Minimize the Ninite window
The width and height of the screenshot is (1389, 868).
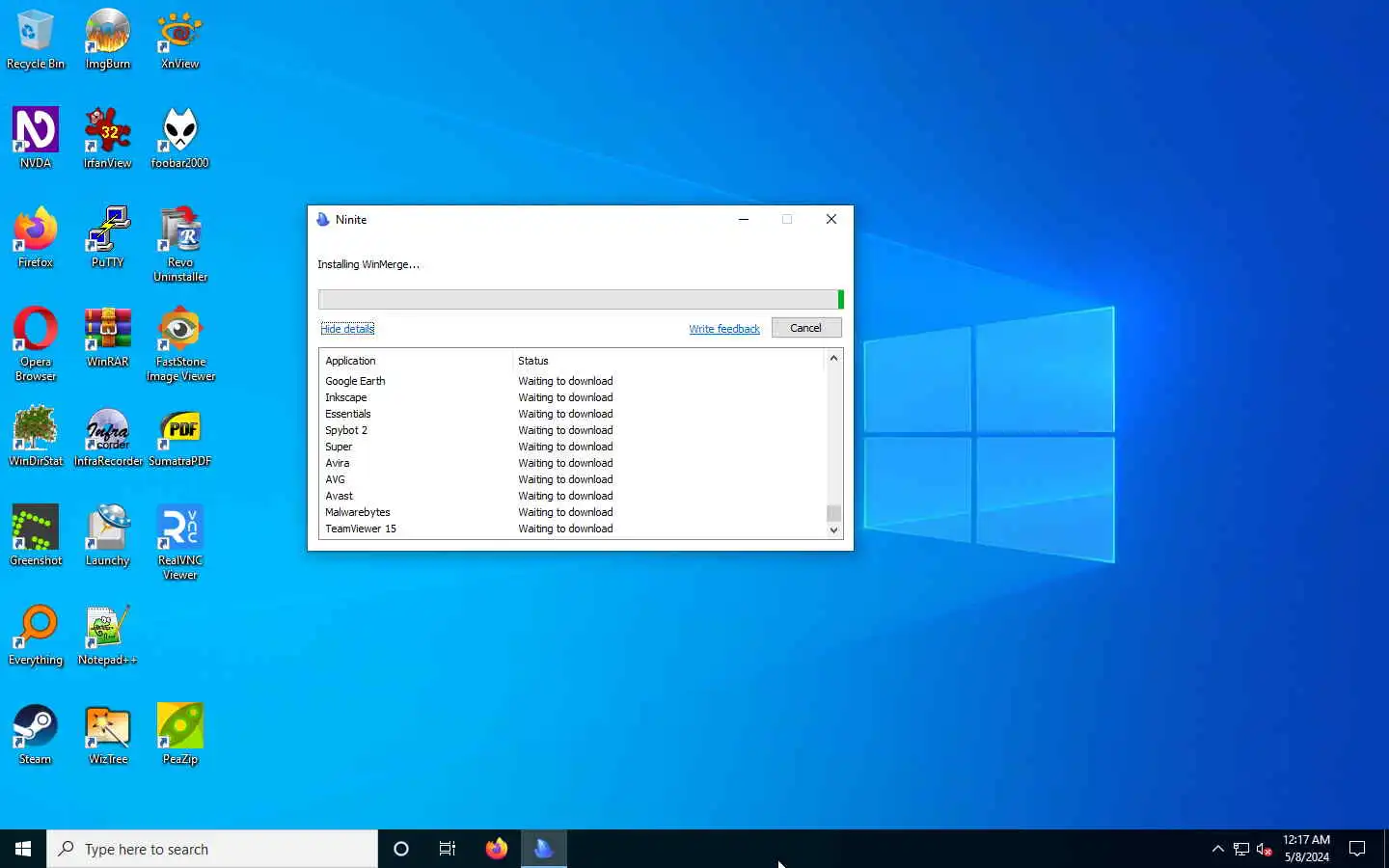tap(744, 219)
